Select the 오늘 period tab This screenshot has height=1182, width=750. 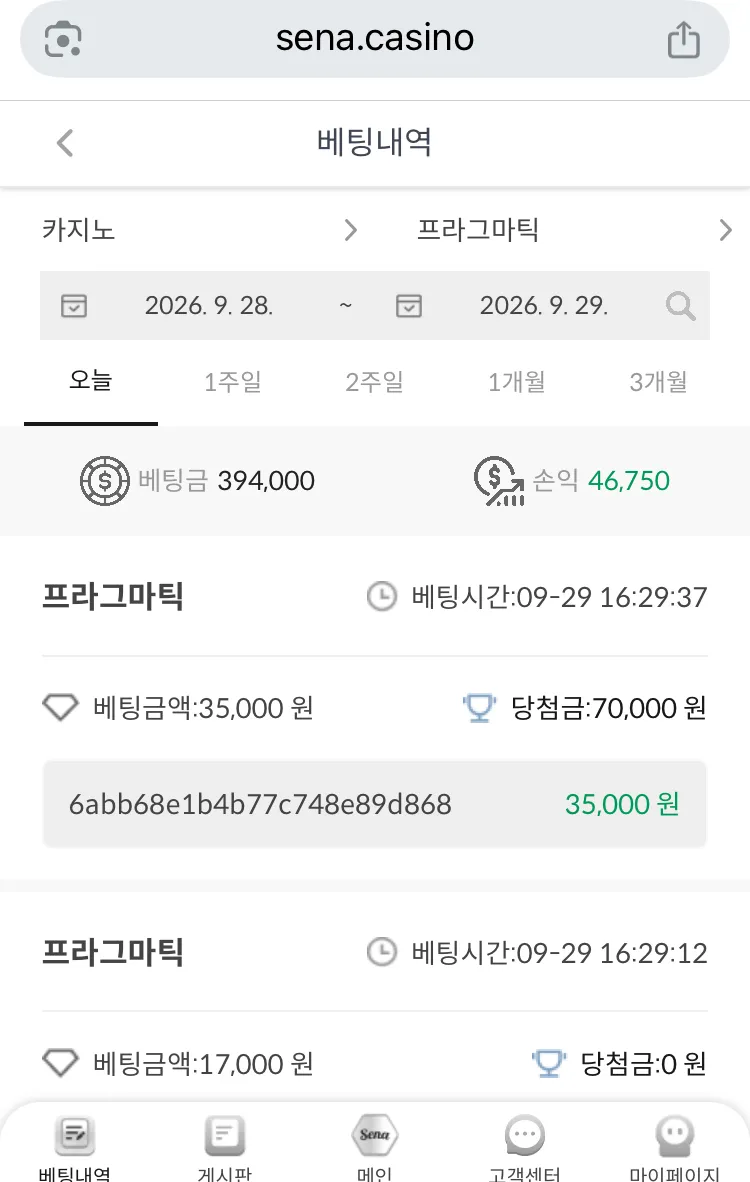[90, 381]
